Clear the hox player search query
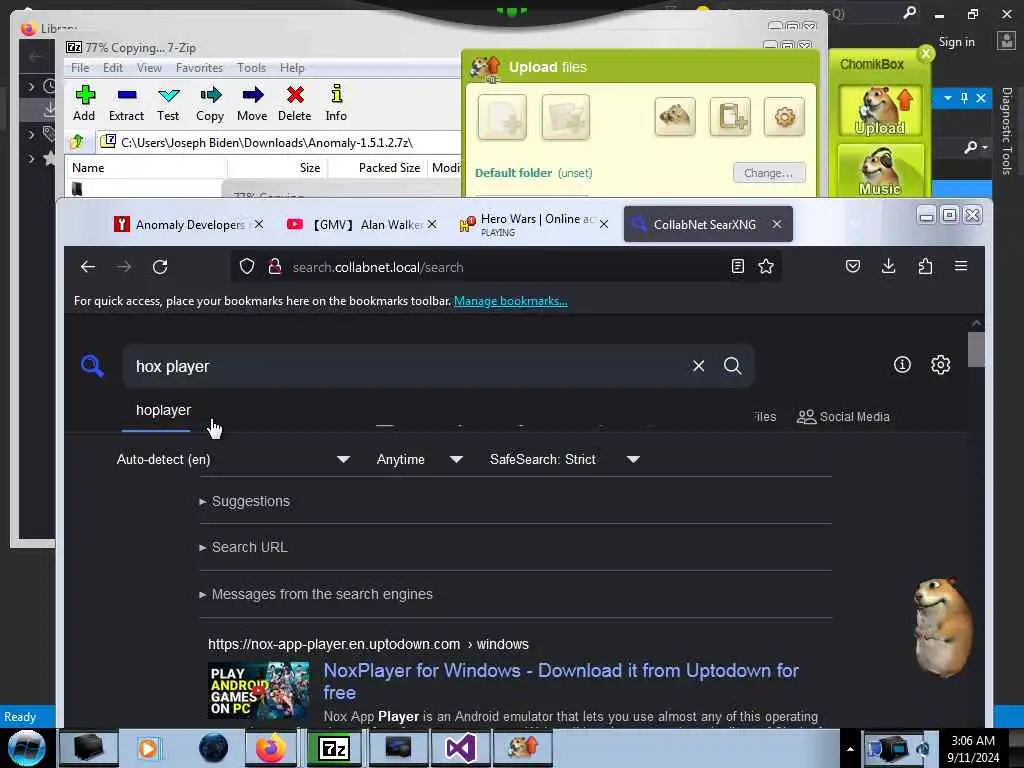 [x=698, y=366]
